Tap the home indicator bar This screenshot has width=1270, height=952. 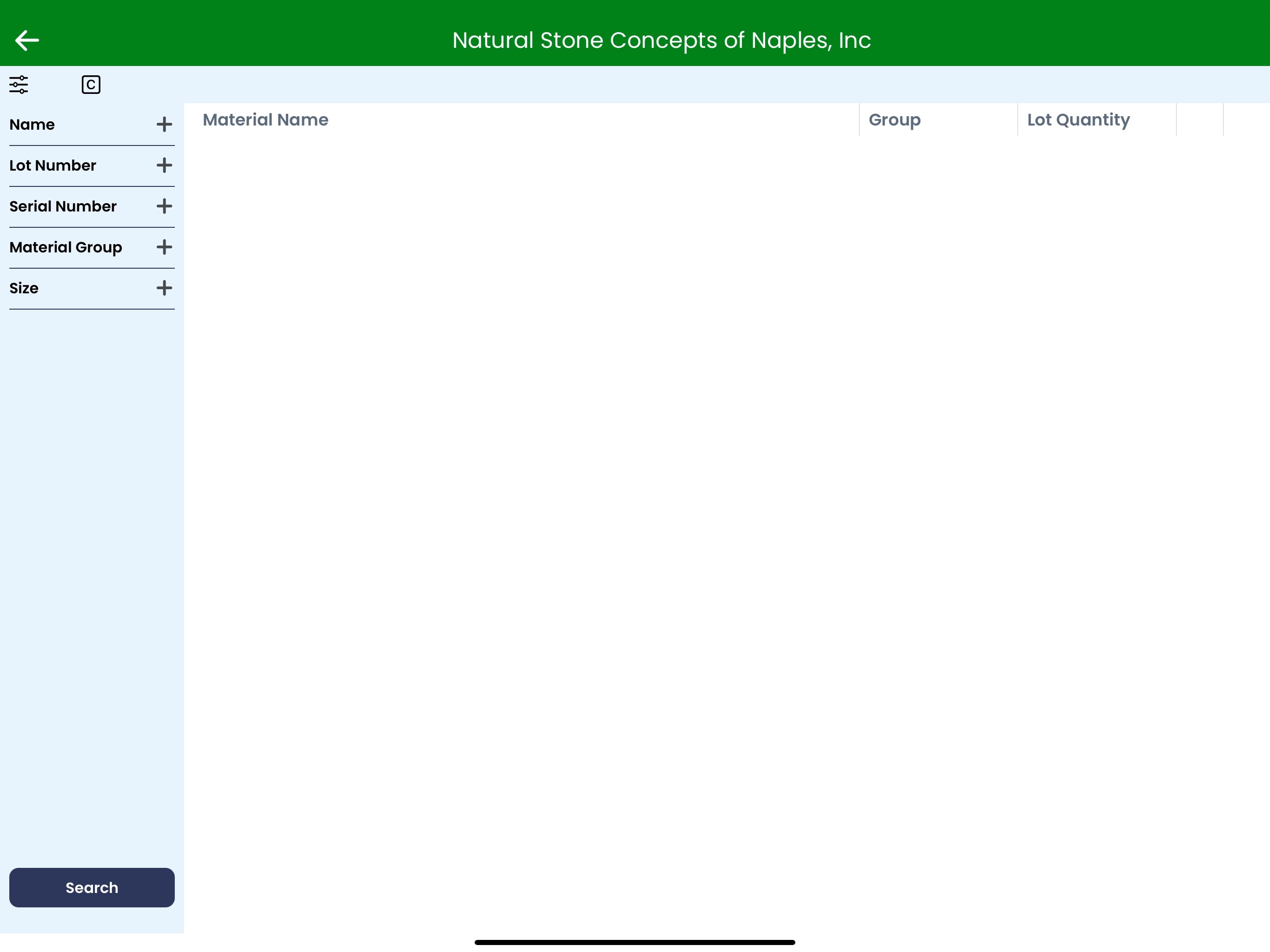635,942
